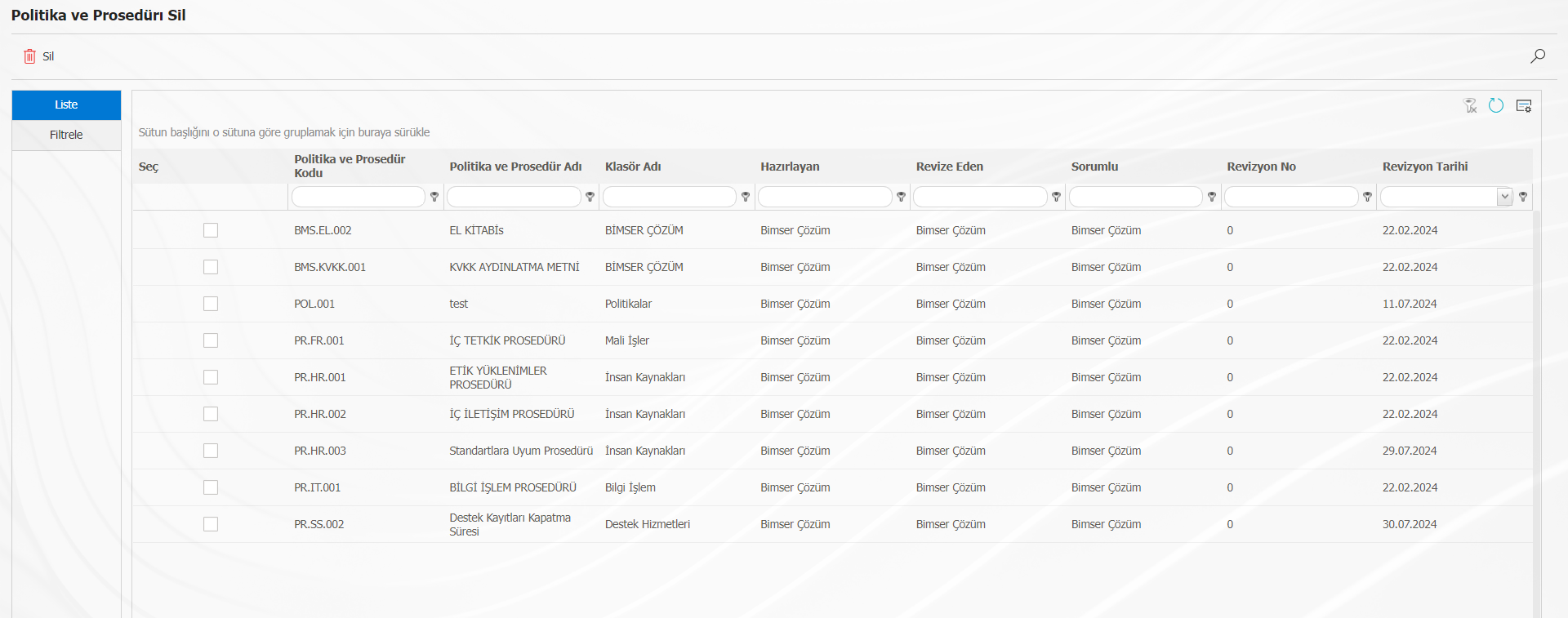Screen dimensions: 1568x618
Task: Click the EL KİTABİs name cell
Action: point(476,230)
